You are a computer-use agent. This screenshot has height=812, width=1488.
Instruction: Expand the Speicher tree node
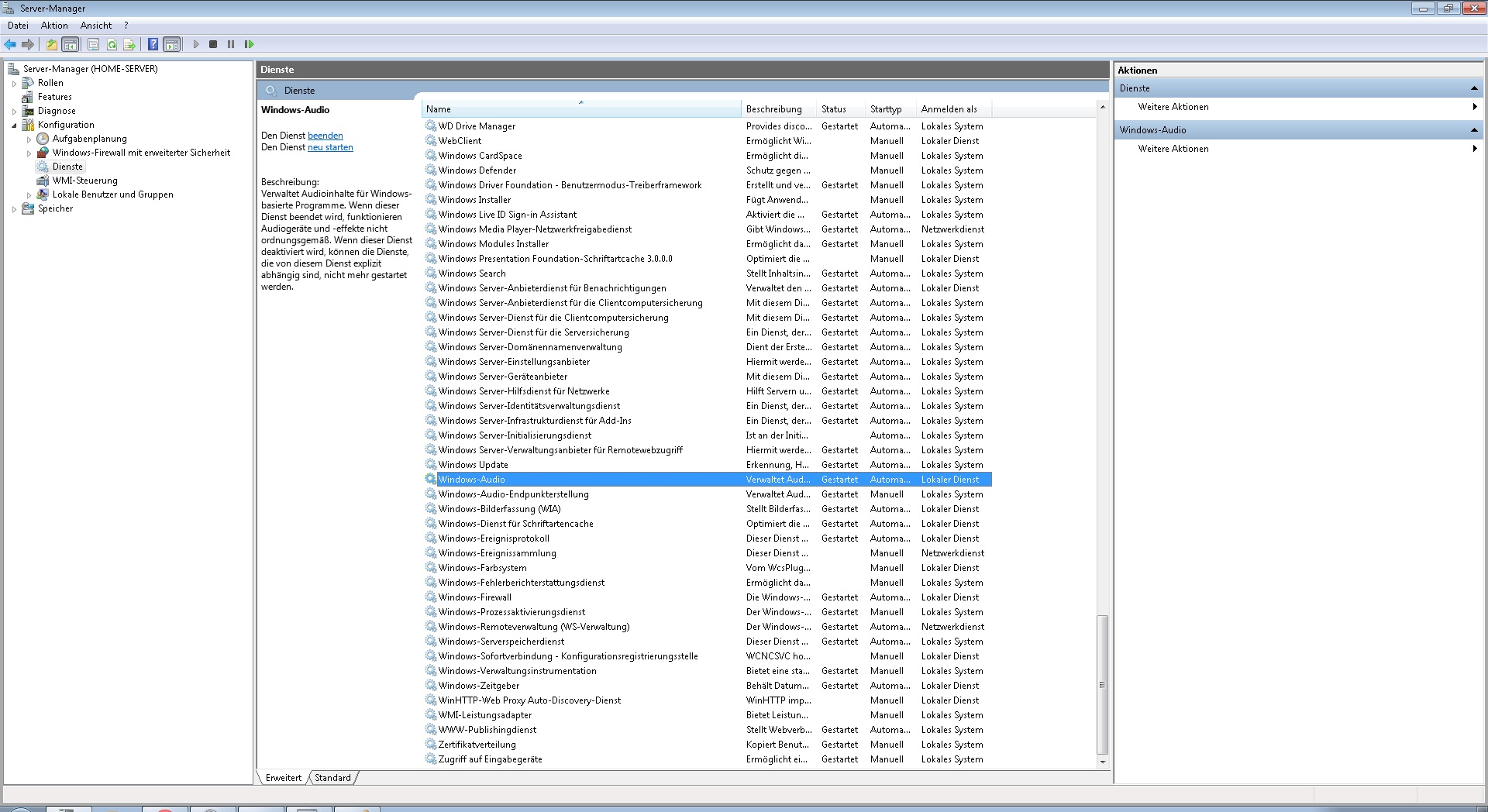tap(14, 208)
